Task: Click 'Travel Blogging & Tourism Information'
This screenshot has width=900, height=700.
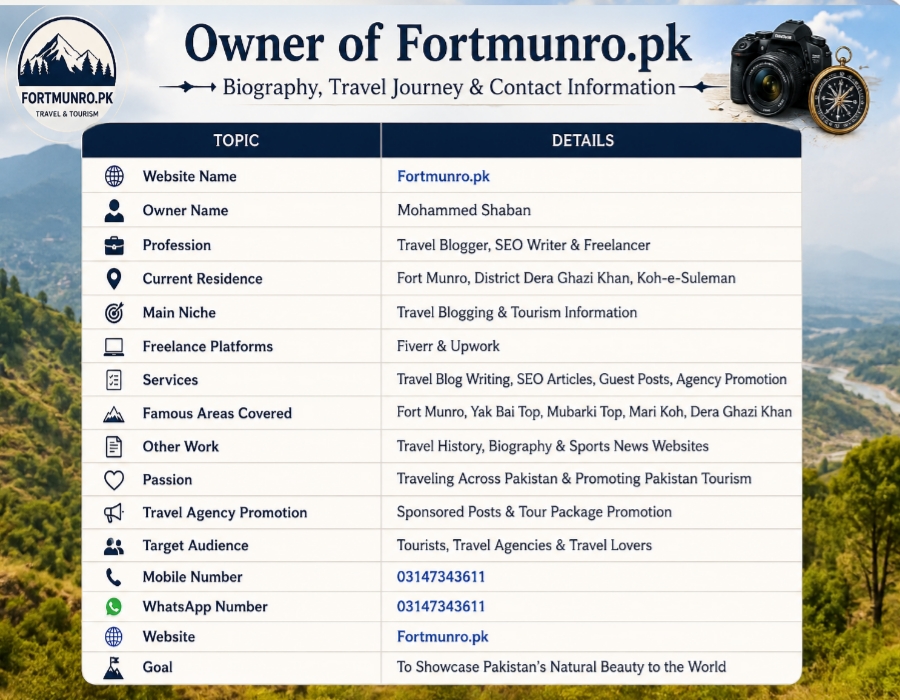Action: (x=517, y=312)
